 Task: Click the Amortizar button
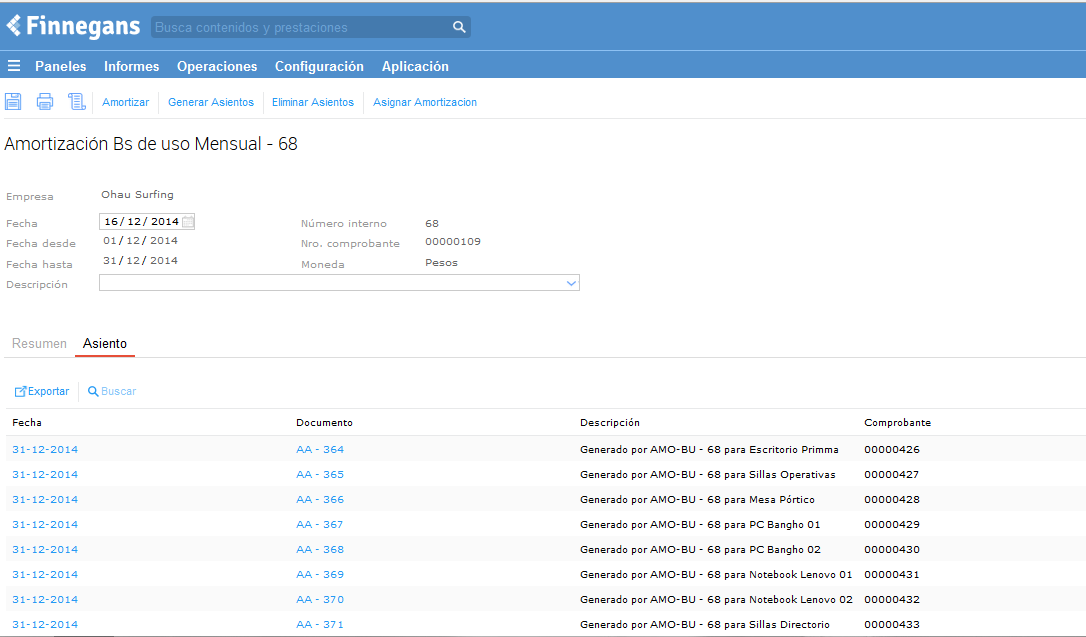125,102
